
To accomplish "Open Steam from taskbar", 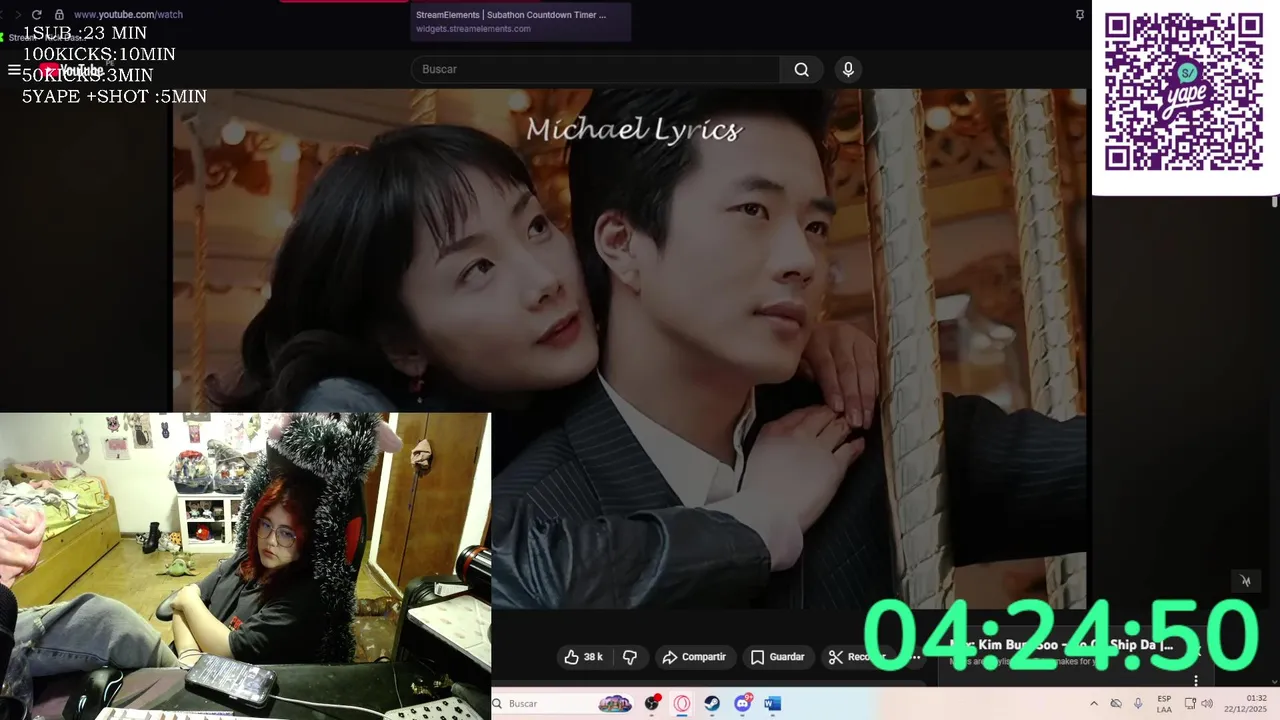I will (712, 704).
